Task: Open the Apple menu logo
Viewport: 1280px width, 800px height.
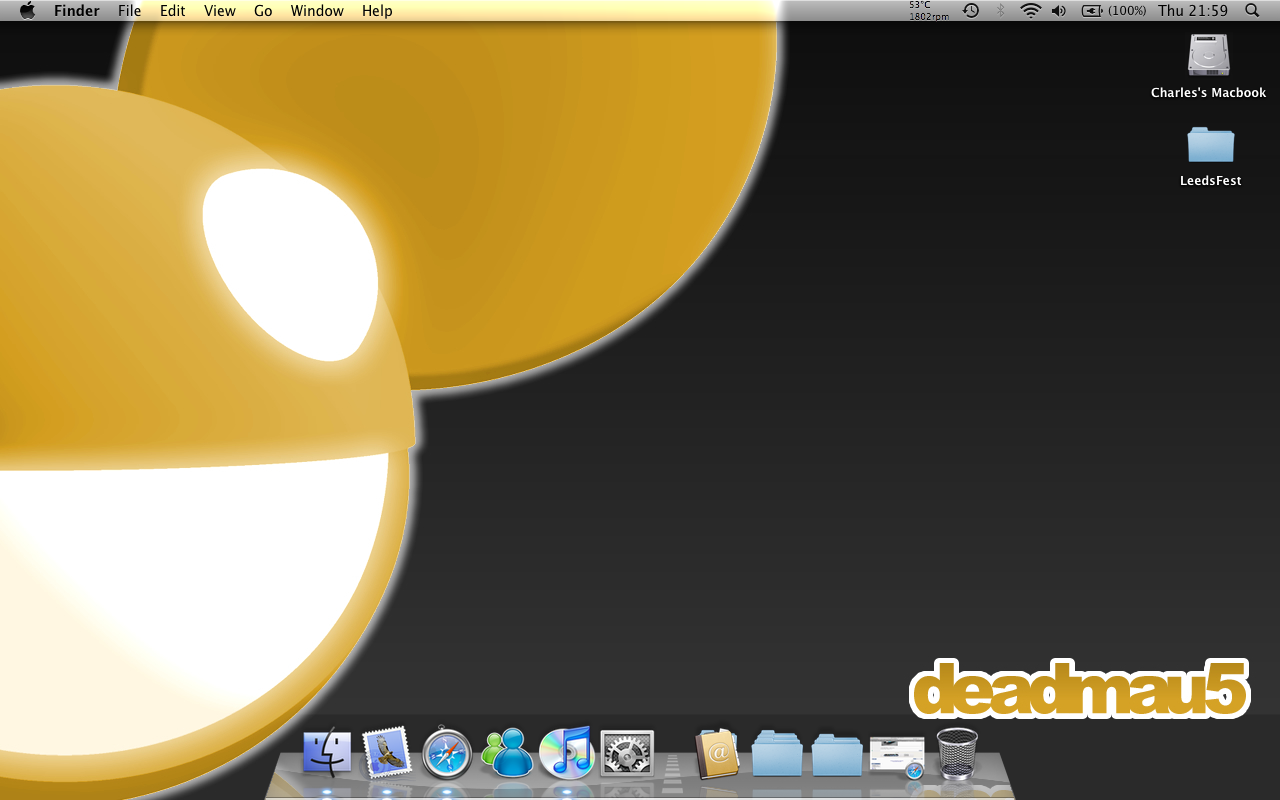Action: point(27,10)
